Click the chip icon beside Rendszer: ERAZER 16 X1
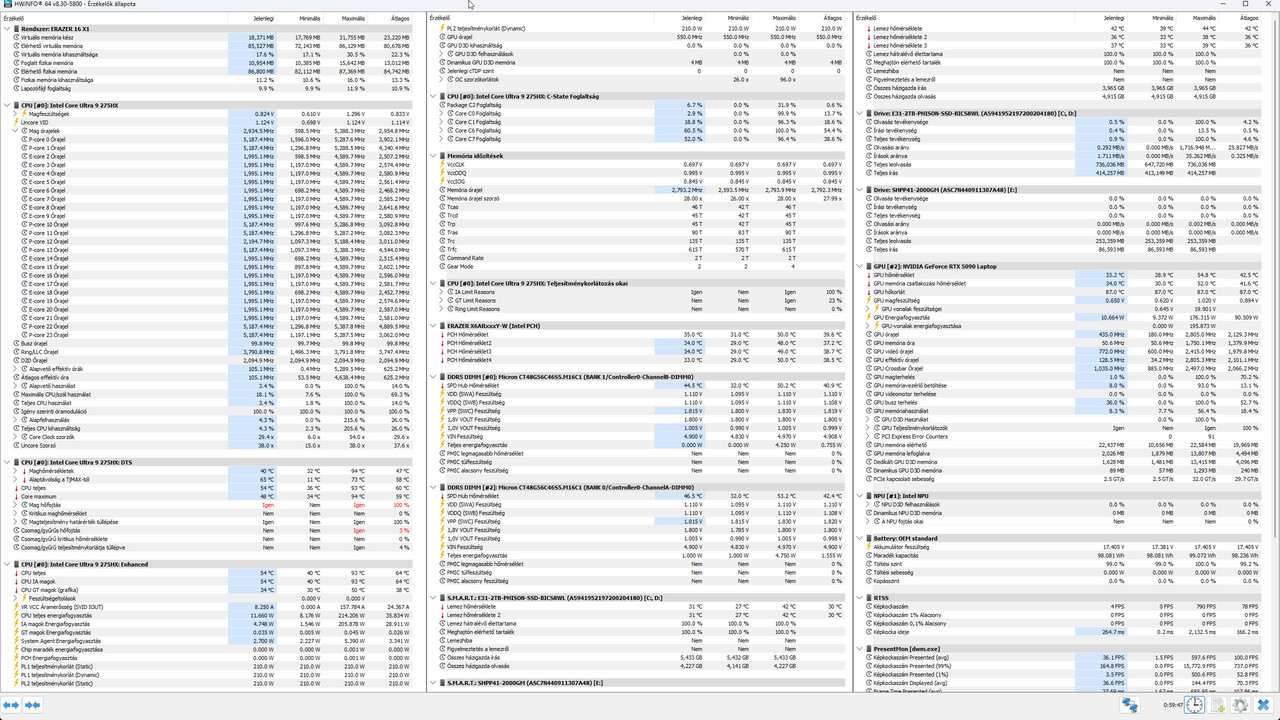Viewport: 1280px width, 720px height. [16, 29]
